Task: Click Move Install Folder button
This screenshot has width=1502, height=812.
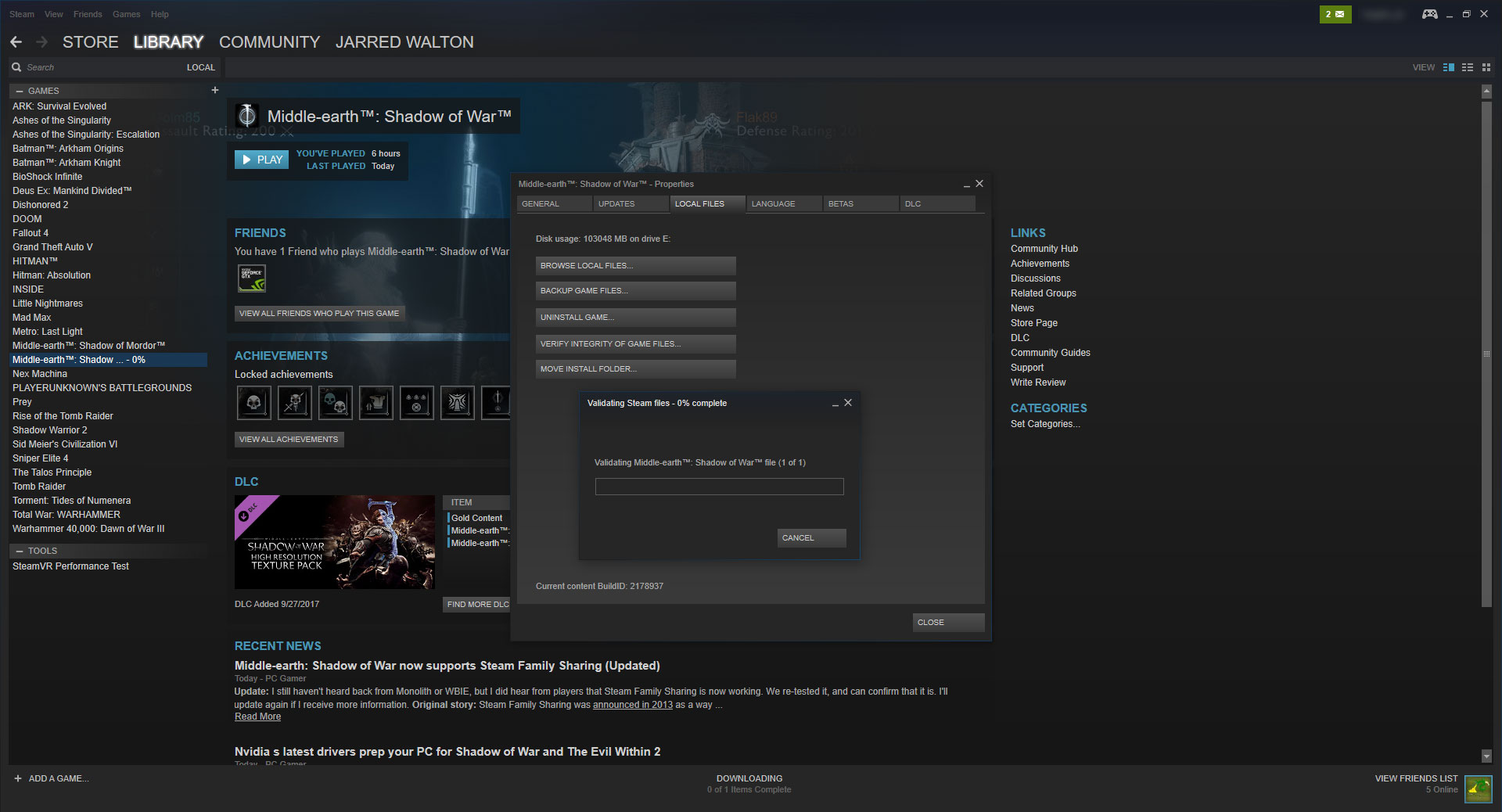Action: 635,369
